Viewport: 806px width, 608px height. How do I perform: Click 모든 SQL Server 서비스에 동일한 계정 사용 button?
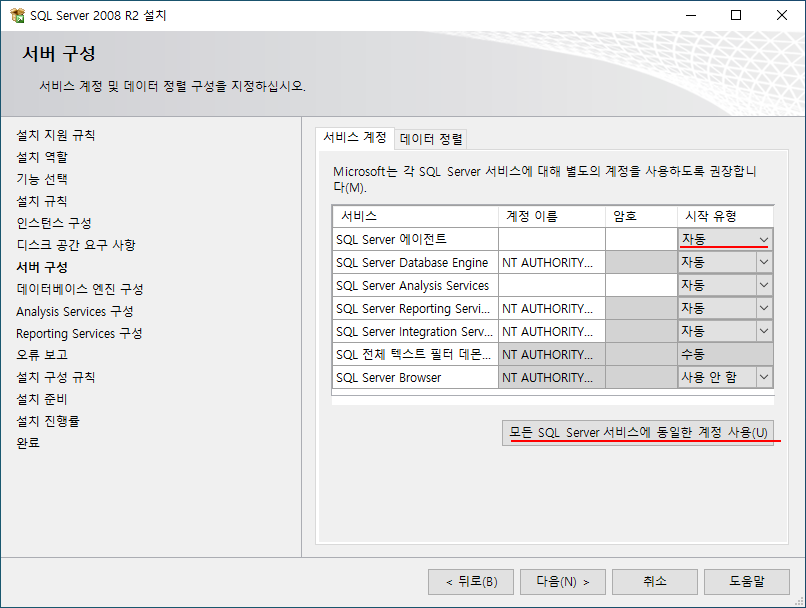638,433
